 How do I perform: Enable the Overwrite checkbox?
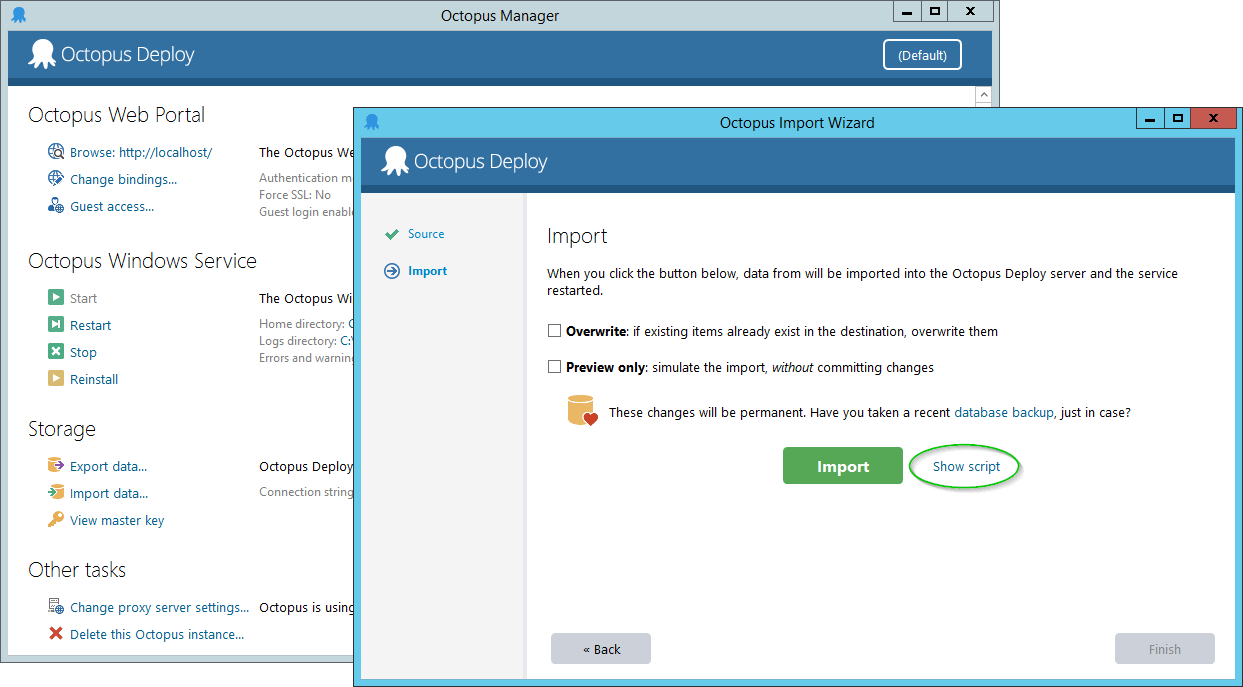point(554,331)
